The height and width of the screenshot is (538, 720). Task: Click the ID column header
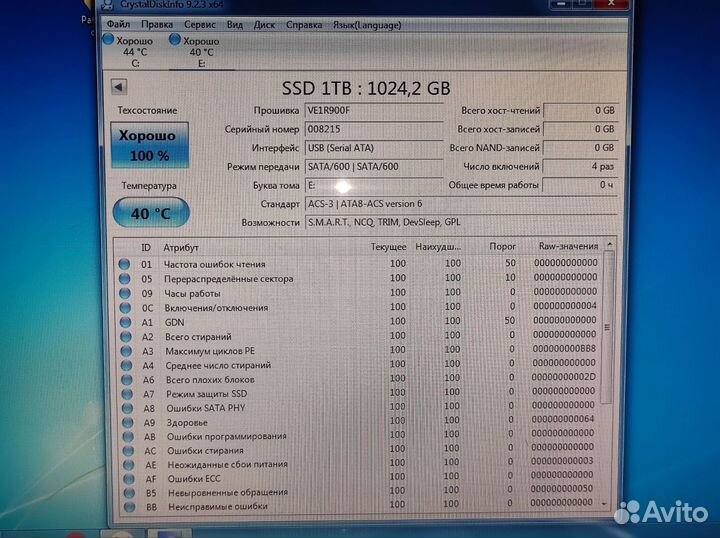click(146, 248)
